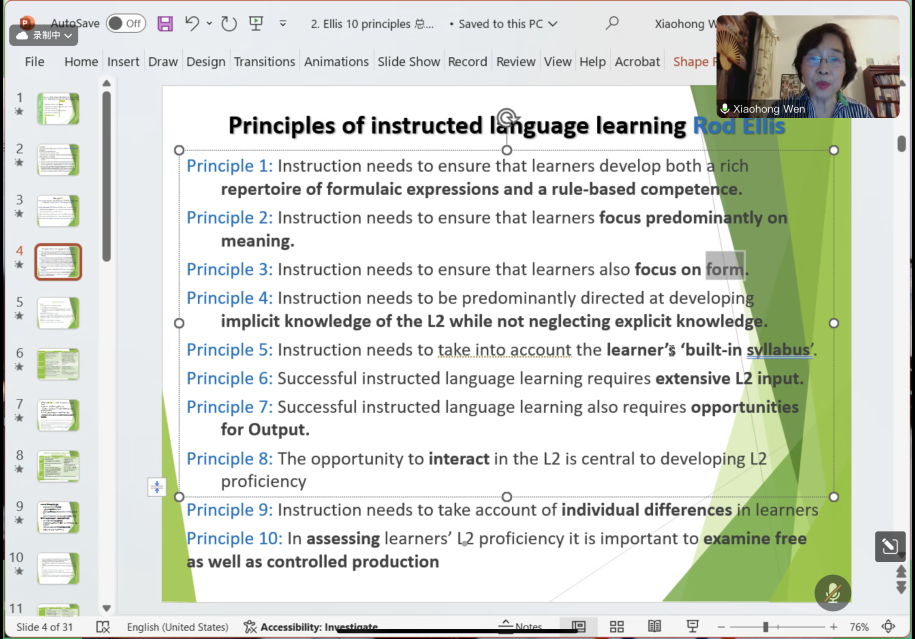
Task: Click Accessibility: Investigate in status bar
Action: click(x=311, y=627)
